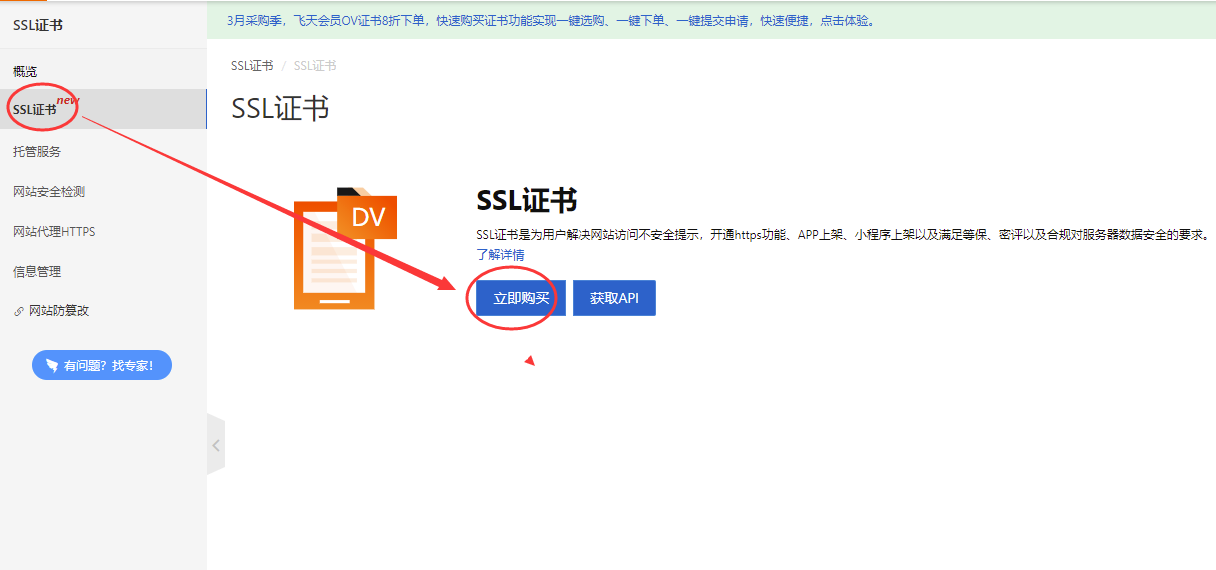The width and height of the screenshot is (1216, 570).
Task: Click the DV certificate illustration
Action: point(345,248)
